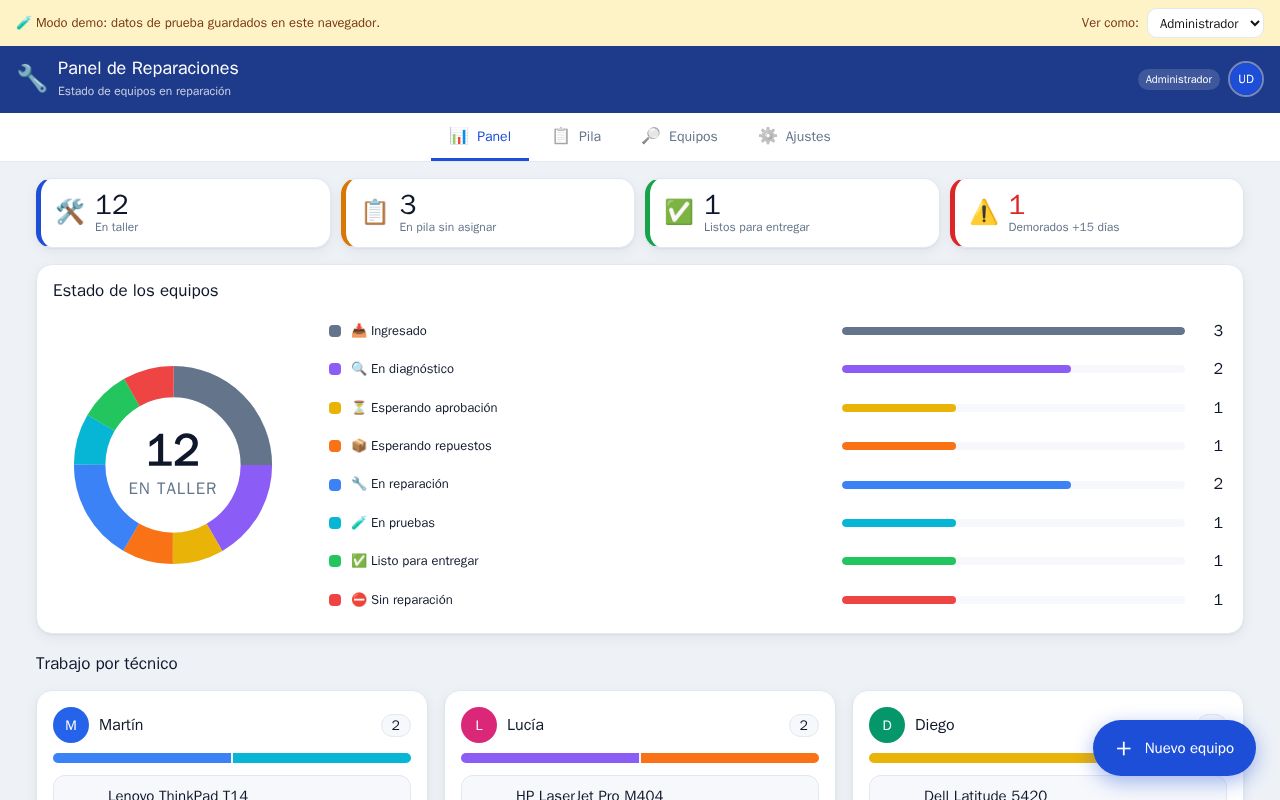Click the Trabajo por técnico heading
The width and height of the screenshot is (1280, 800).
[x=107, y=664]
